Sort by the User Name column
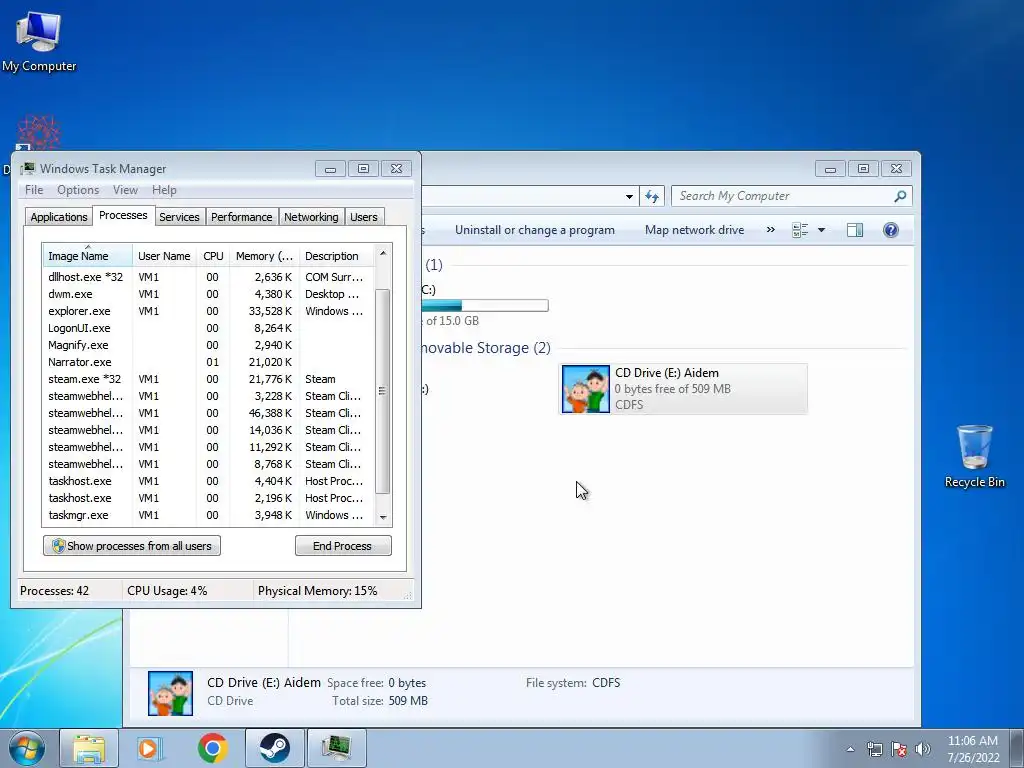1024x768 pixels. coord(164,256)
